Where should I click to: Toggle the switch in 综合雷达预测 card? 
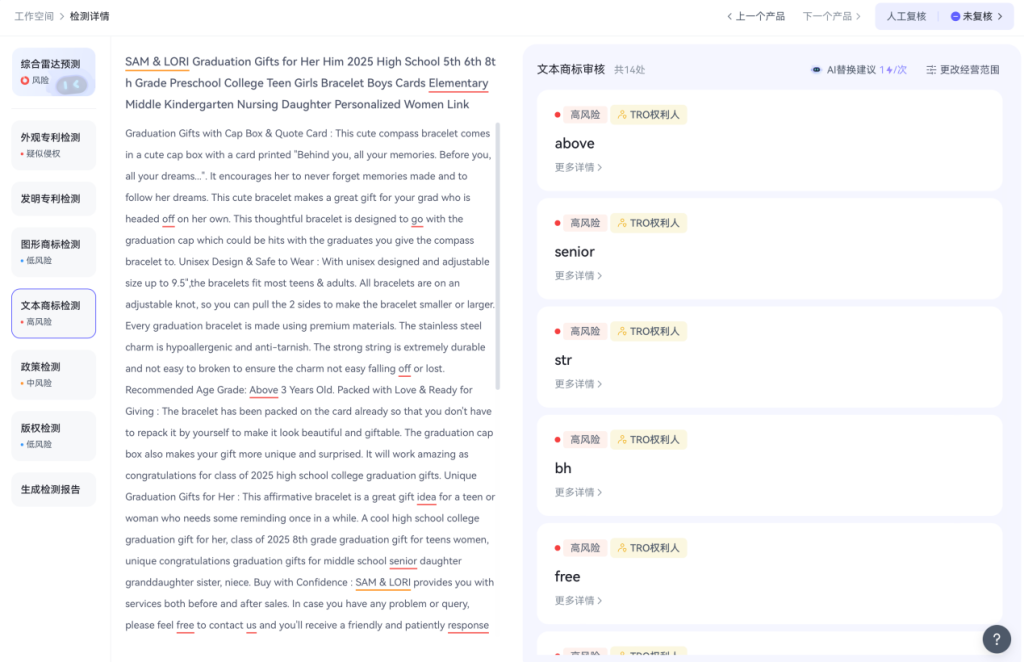coord(71,84)
